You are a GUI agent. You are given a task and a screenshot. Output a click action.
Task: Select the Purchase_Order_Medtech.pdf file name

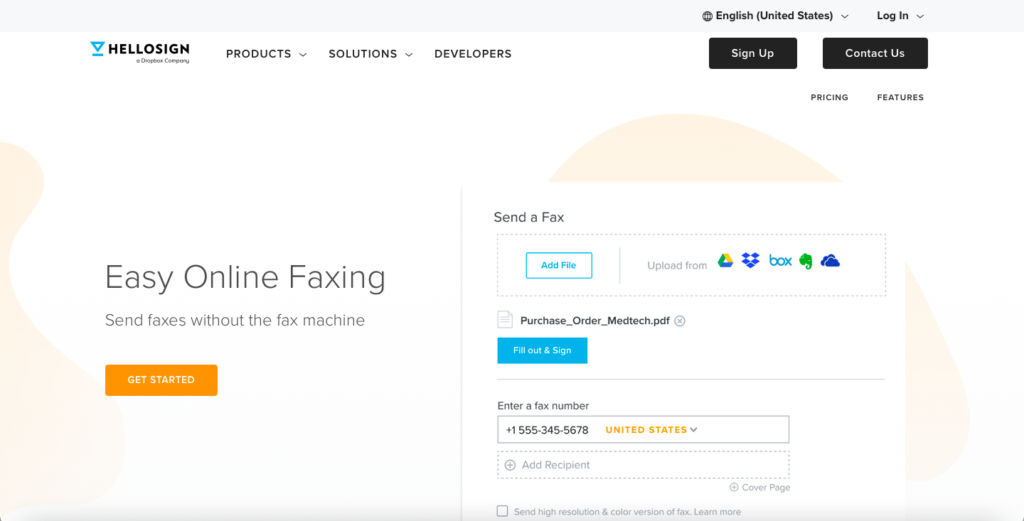click(x=594, y=321)
